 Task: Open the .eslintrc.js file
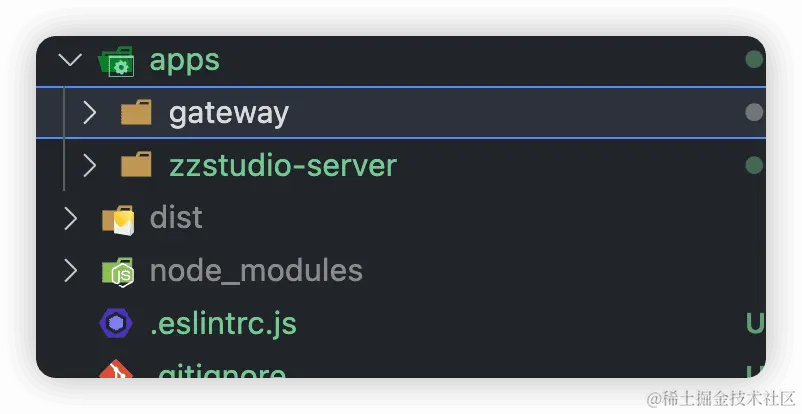click(224, 324)
